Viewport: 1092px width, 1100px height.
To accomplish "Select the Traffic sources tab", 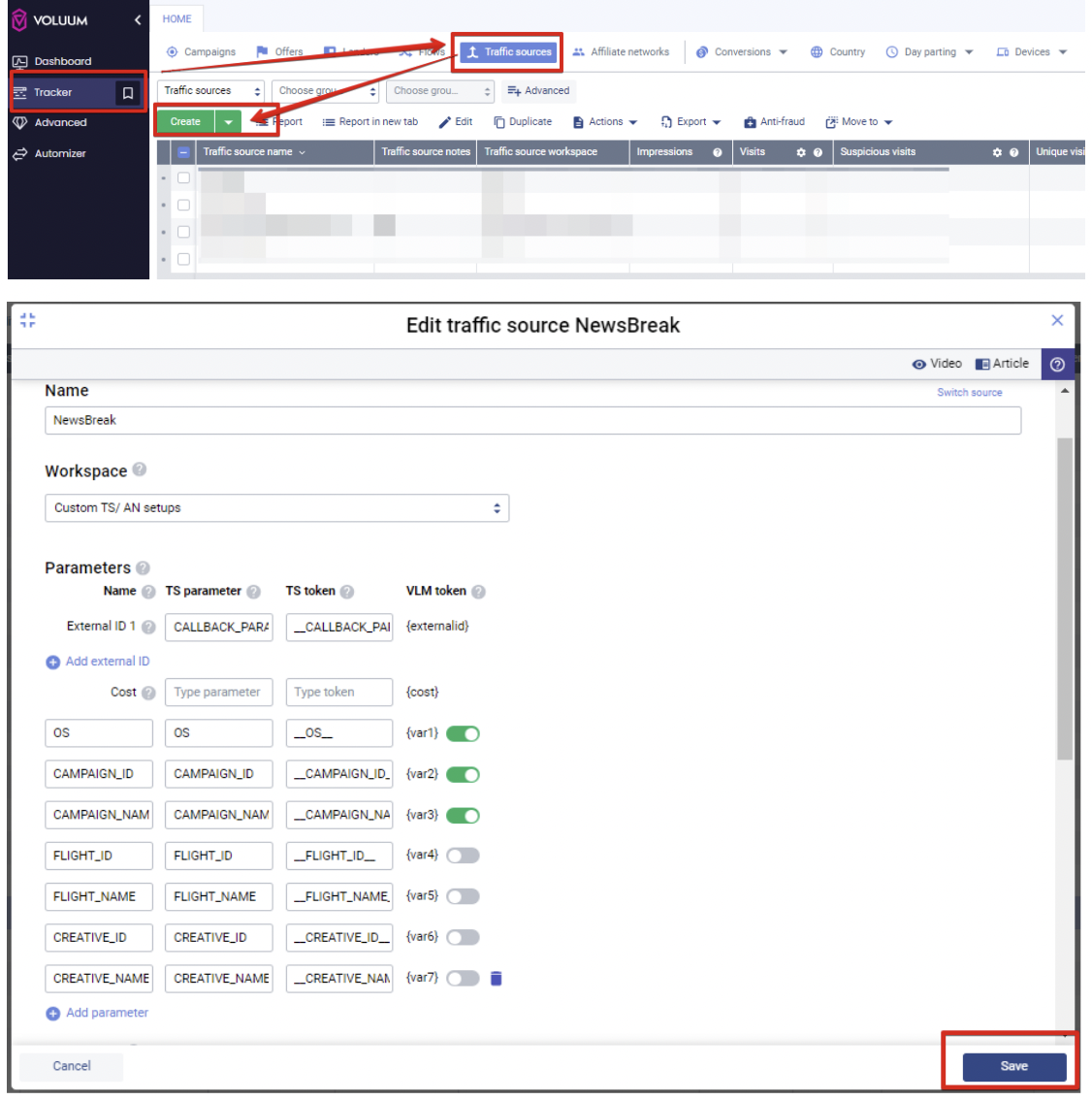I will [510, 52].
